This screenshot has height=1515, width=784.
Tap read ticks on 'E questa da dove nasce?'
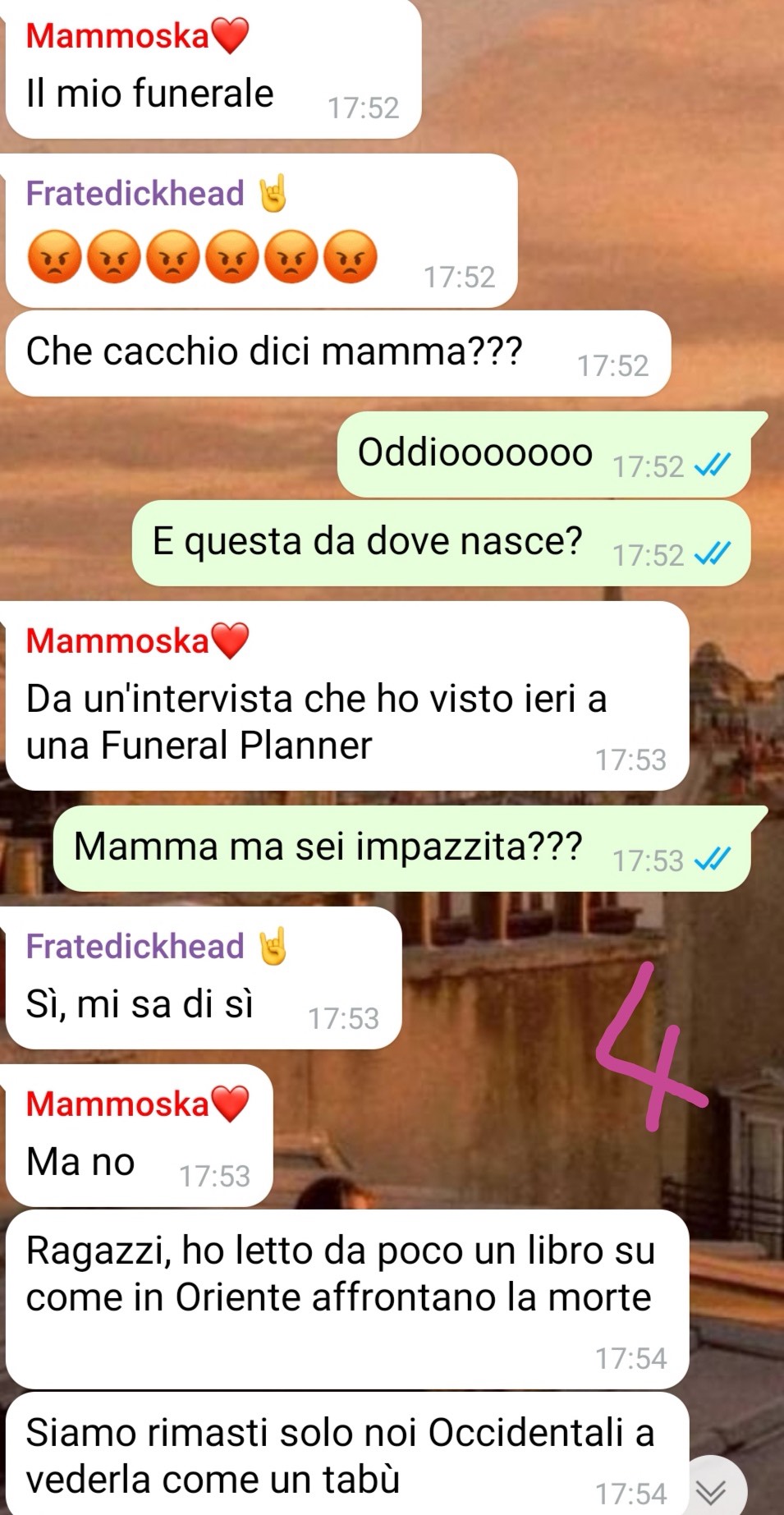[712, 555]
